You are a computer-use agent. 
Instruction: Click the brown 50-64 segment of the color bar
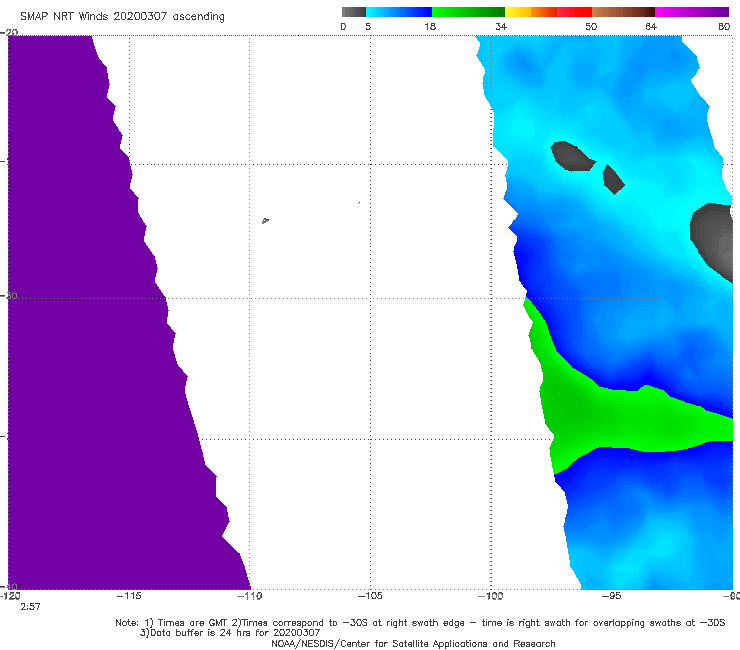[x=623, y=12]
